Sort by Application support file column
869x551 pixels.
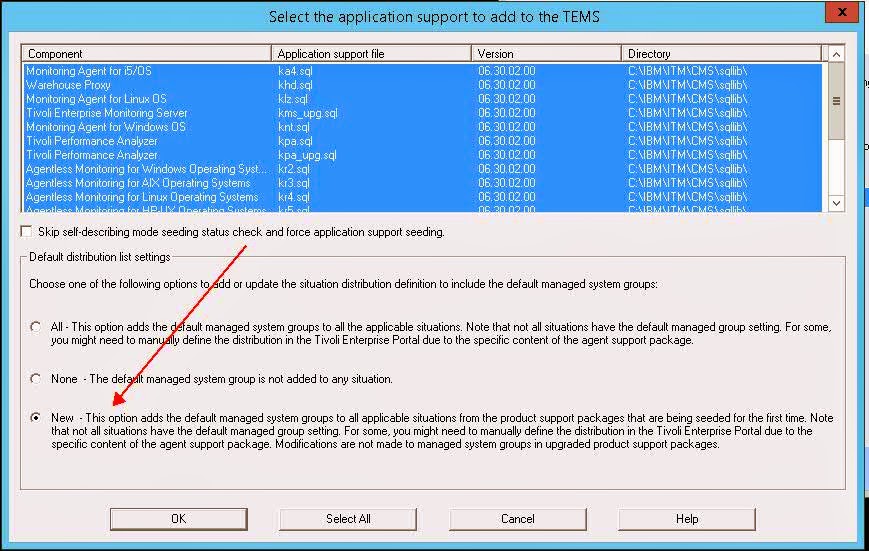click(371, 54)
